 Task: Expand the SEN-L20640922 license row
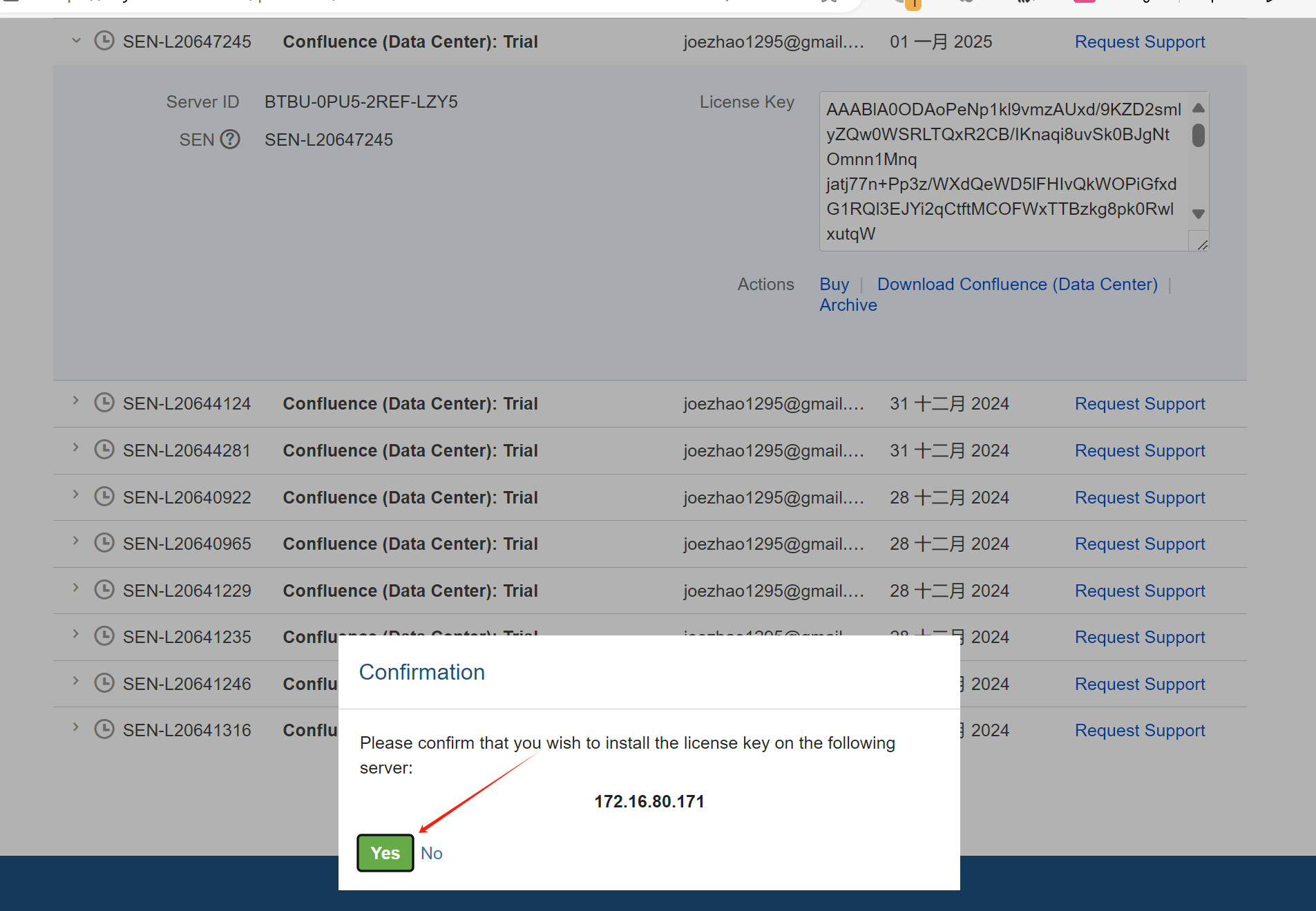pos(76,495)
